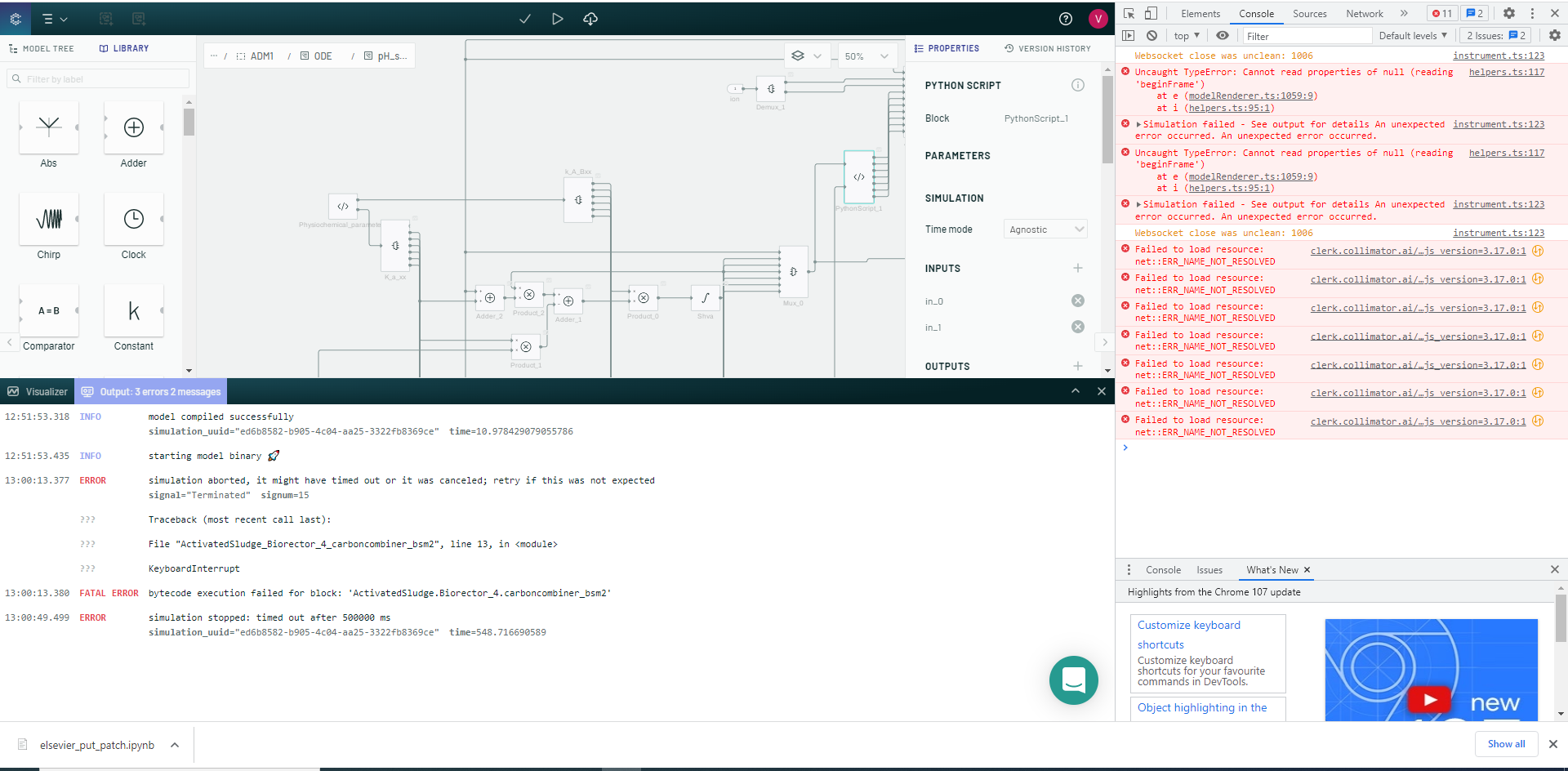The width and height of the screenshot is (1568, 771).
Task: Remove the in_0 input
Action: [1078, 301]
